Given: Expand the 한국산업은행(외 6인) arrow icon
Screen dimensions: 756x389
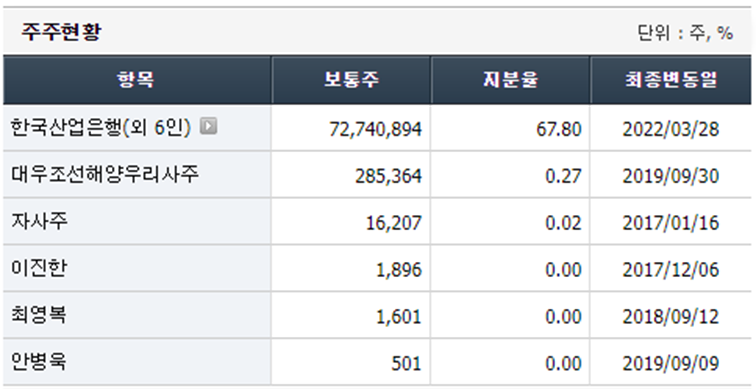Looking at the screenshot, I should click(208, 126).
